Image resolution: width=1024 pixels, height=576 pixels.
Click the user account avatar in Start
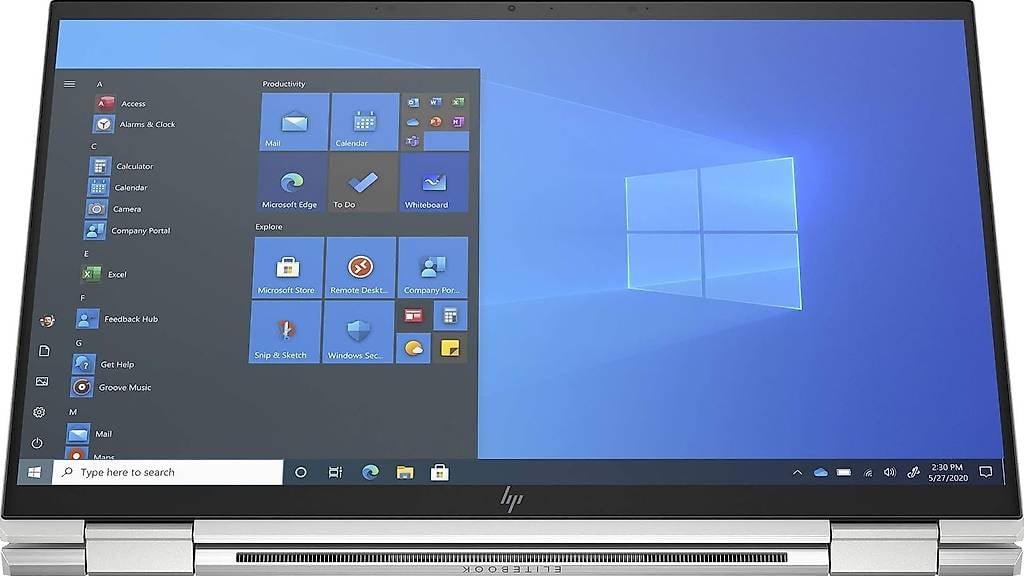pyautogui.click(x=47, y=320)
